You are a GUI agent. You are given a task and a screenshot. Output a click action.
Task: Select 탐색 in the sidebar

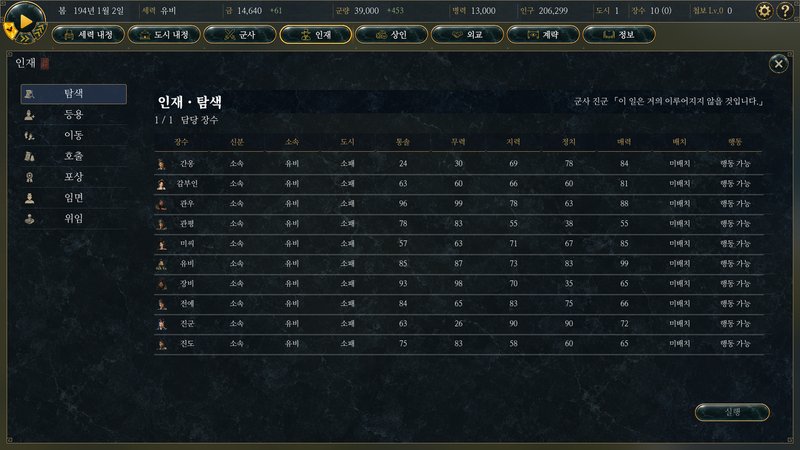[73, 94]
